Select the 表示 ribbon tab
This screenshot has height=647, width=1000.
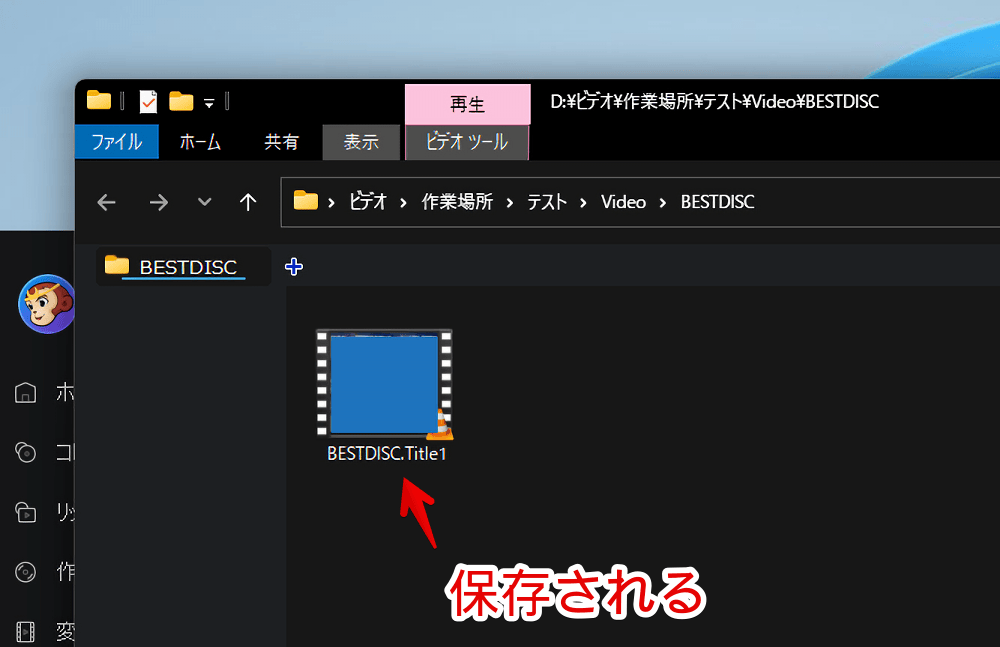pyautogui.click(x=361, y=142)
